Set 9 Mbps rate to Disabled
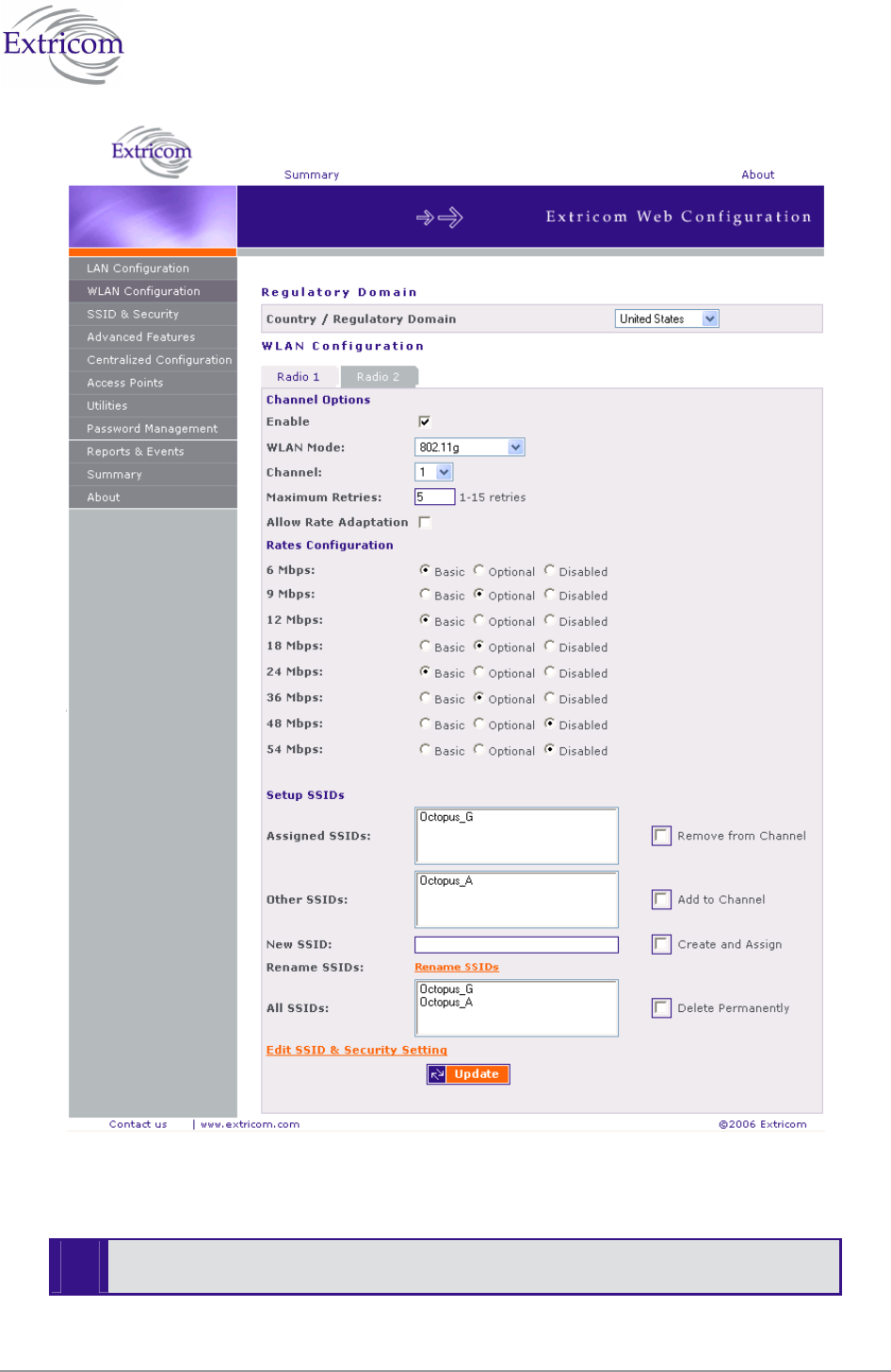This screenshot has height=1372, width=891. [549, 595]
